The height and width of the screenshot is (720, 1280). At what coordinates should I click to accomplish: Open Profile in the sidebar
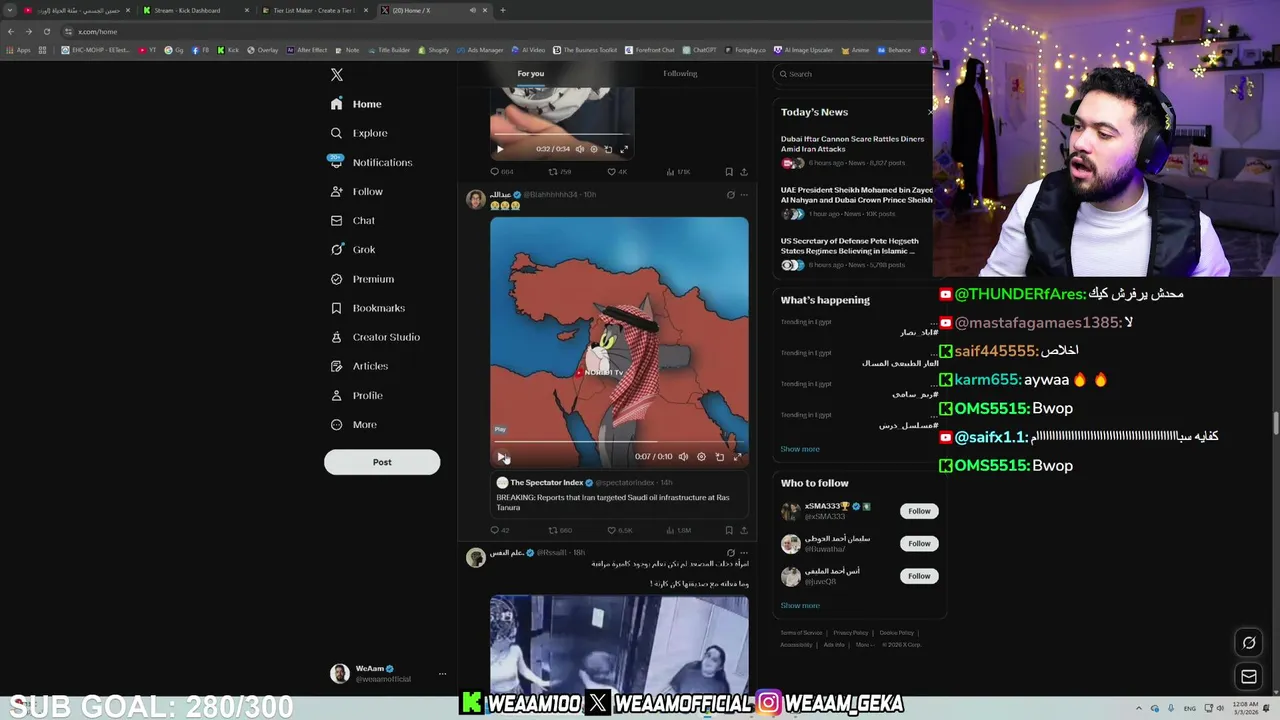[x=356, y=395]
